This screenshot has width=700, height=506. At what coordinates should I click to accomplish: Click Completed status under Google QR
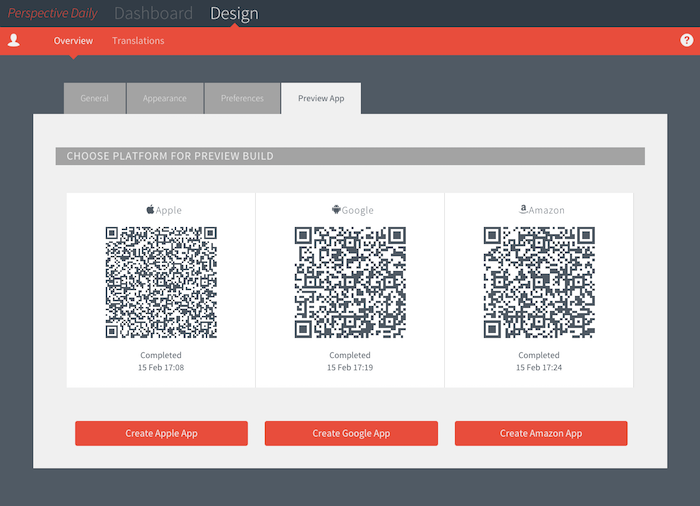click(350, 355)
